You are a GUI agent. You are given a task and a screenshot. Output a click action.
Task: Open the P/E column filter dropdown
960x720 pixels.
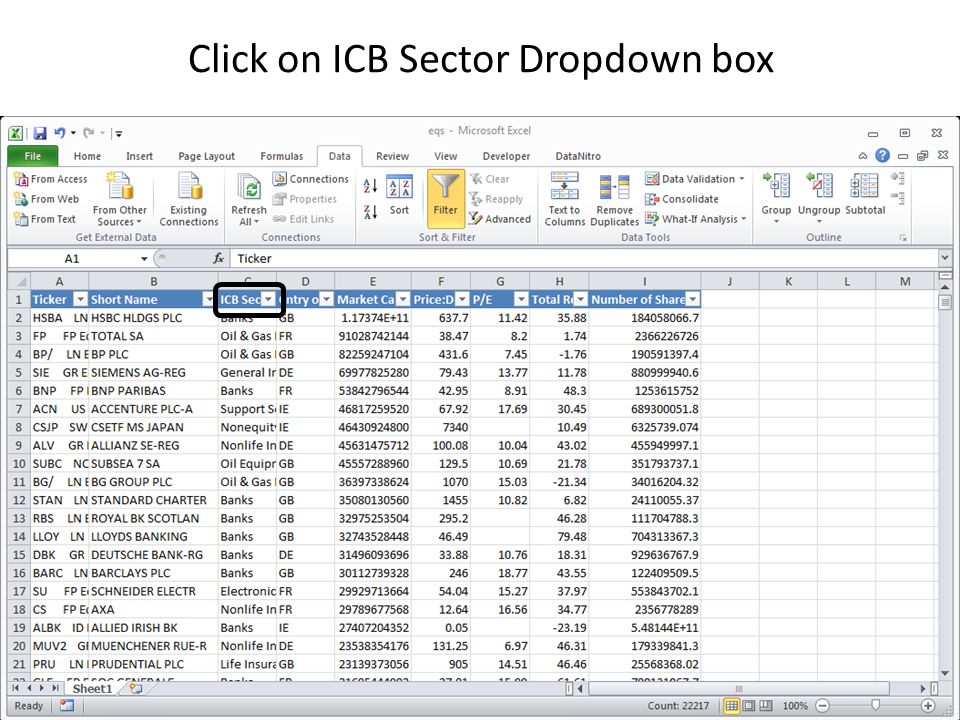point(521,299)
